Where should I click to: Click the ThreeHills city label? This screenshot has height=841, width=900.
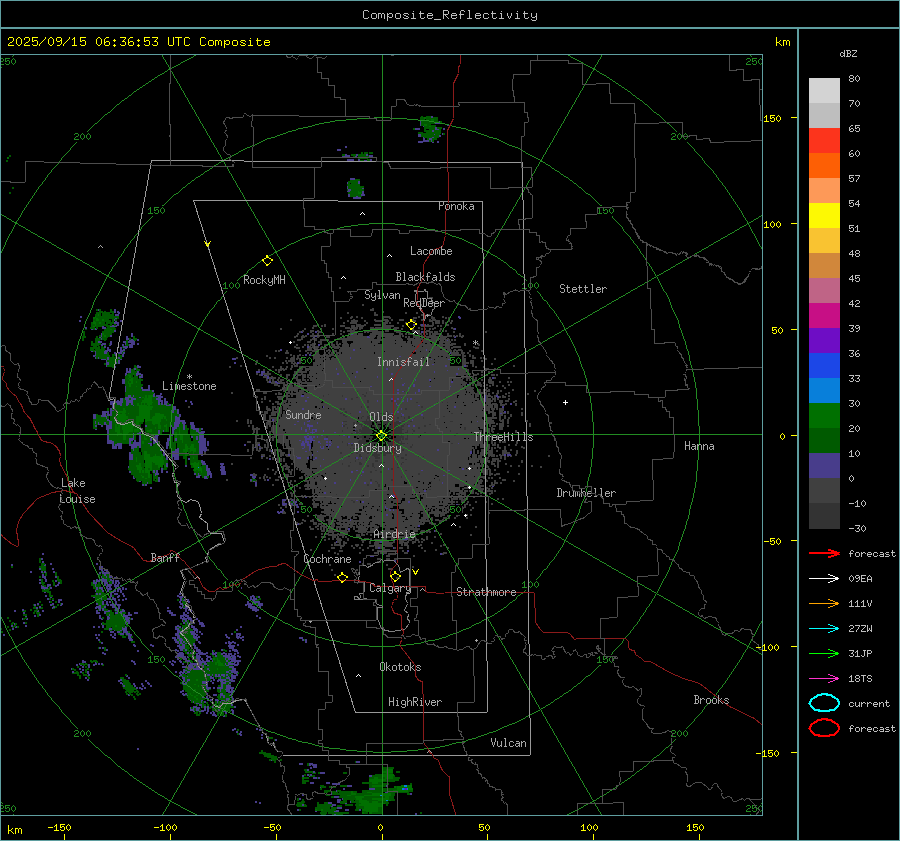point(503,437)
